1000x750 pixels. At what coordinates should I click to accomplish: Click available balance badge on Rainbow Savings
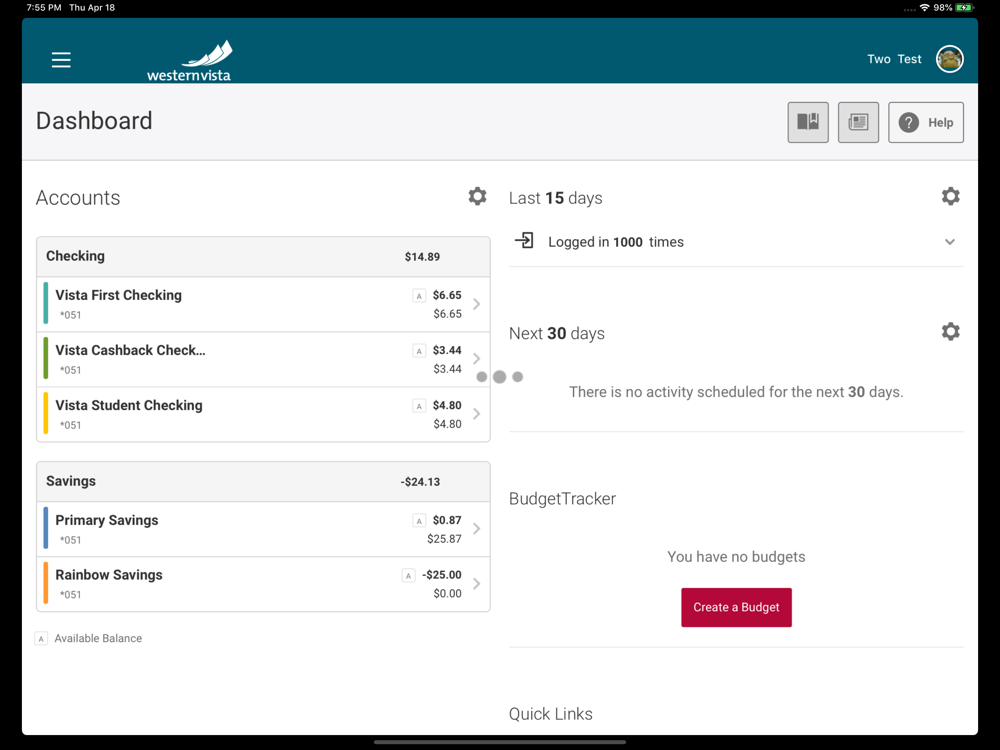click(x=408, y=576)
